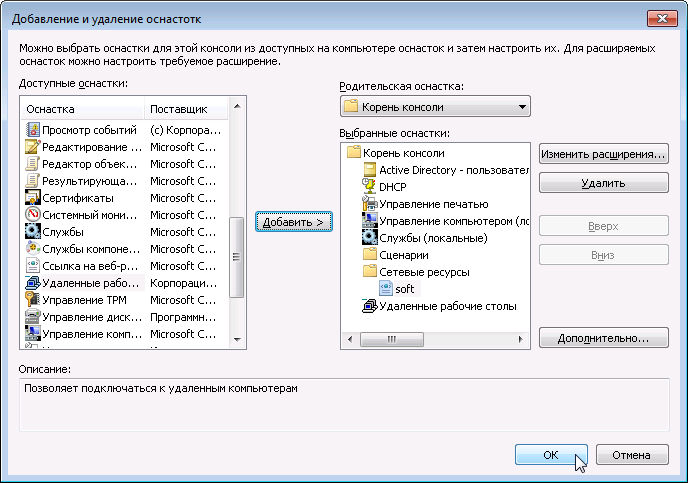
Task: Select the Службы (локальные) row text
Action: pos(434,238)
